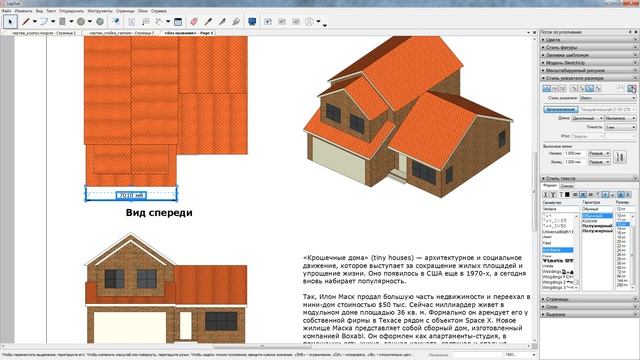Screen dimensions: 640x360
Task: Open the Table tool
Action: [178, 22]
